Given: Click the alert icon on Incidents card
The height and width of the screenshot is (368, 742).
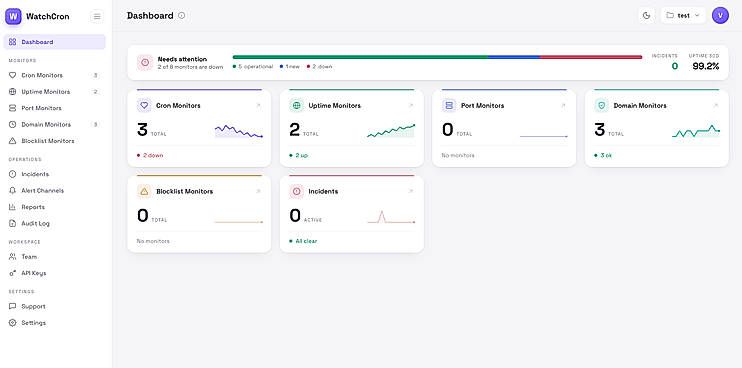Looking at the screenshot, I should [x=297, y=191].
